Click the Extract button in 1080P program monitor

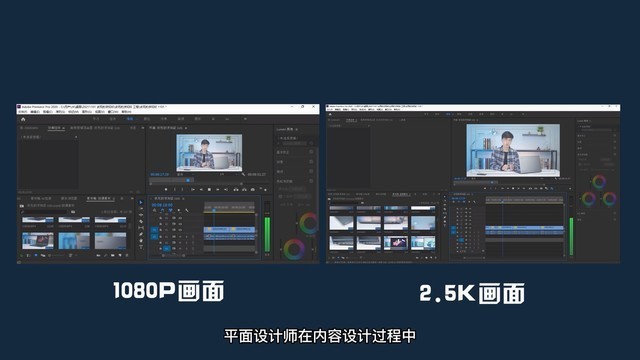[244, 189]
